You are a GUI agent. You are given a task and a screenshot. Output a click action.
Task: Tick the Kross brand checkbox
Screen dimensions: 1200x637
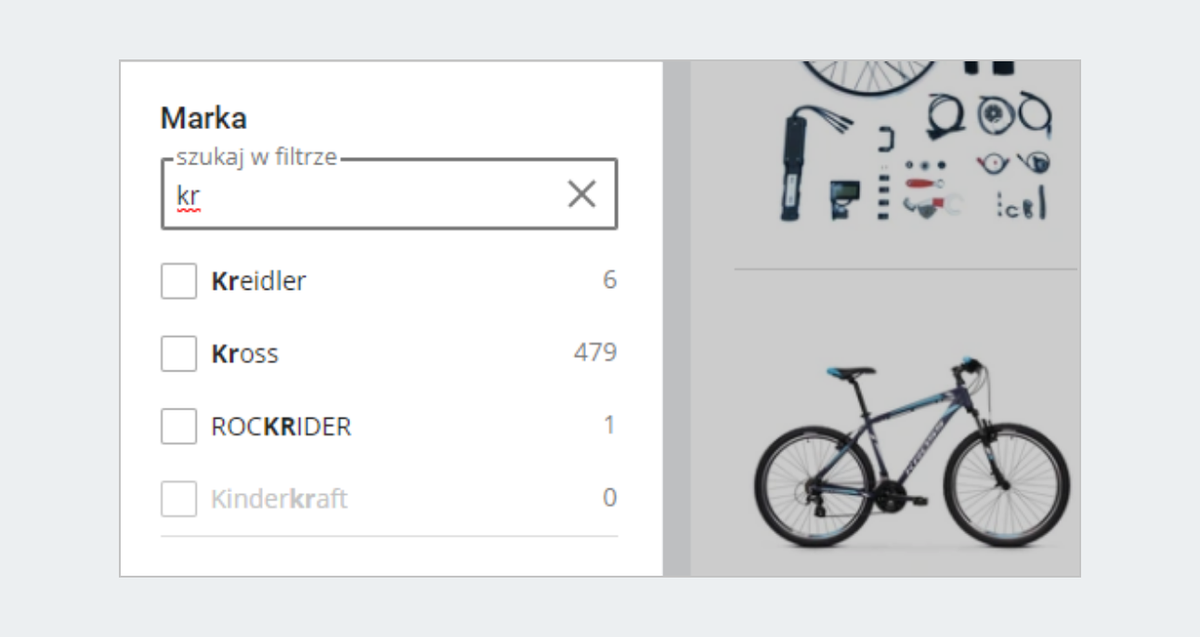[179, 353]
